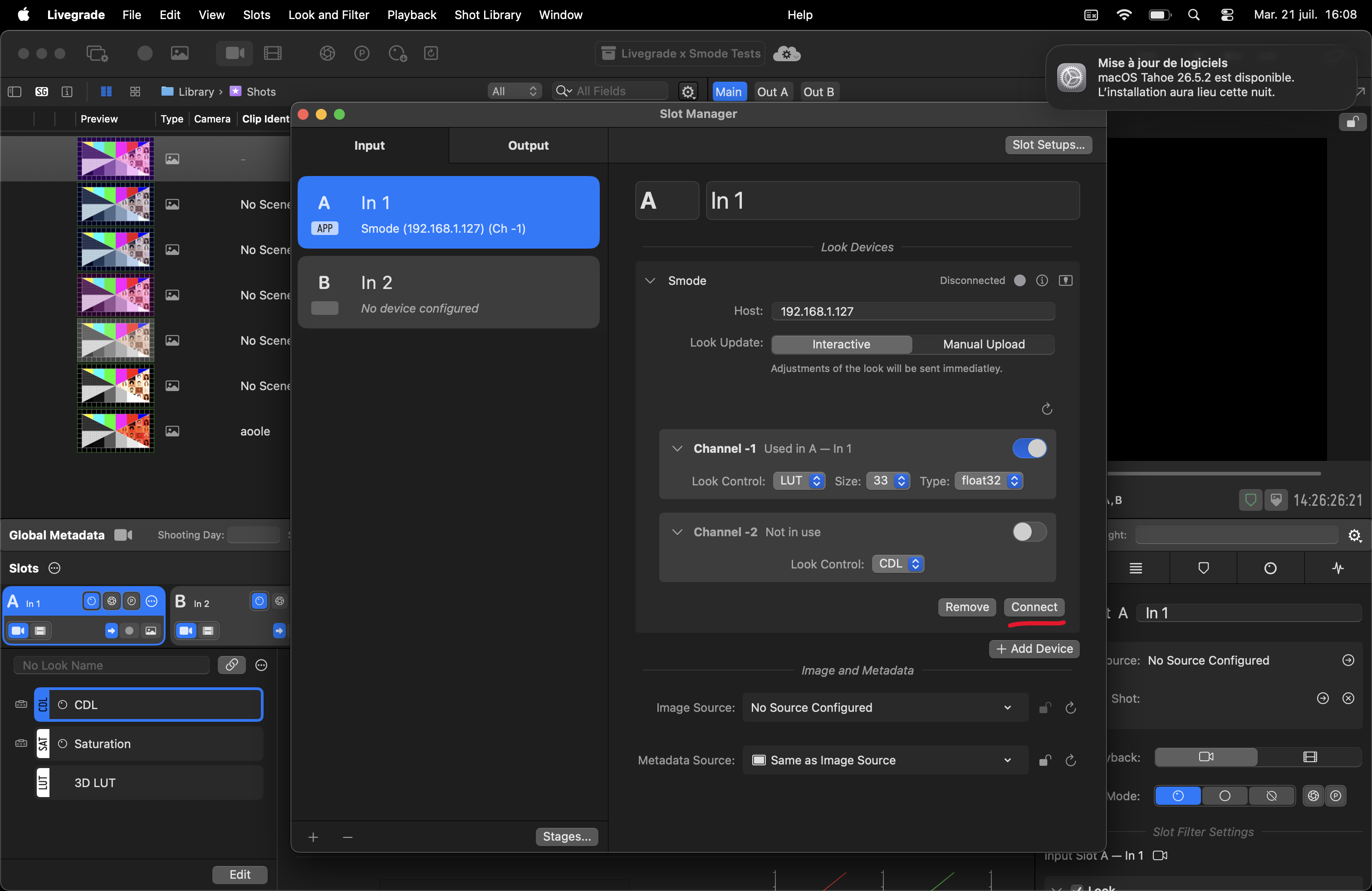
Task: Click the Connect button
Action: pyautogui.click(x=1034, y=607)
